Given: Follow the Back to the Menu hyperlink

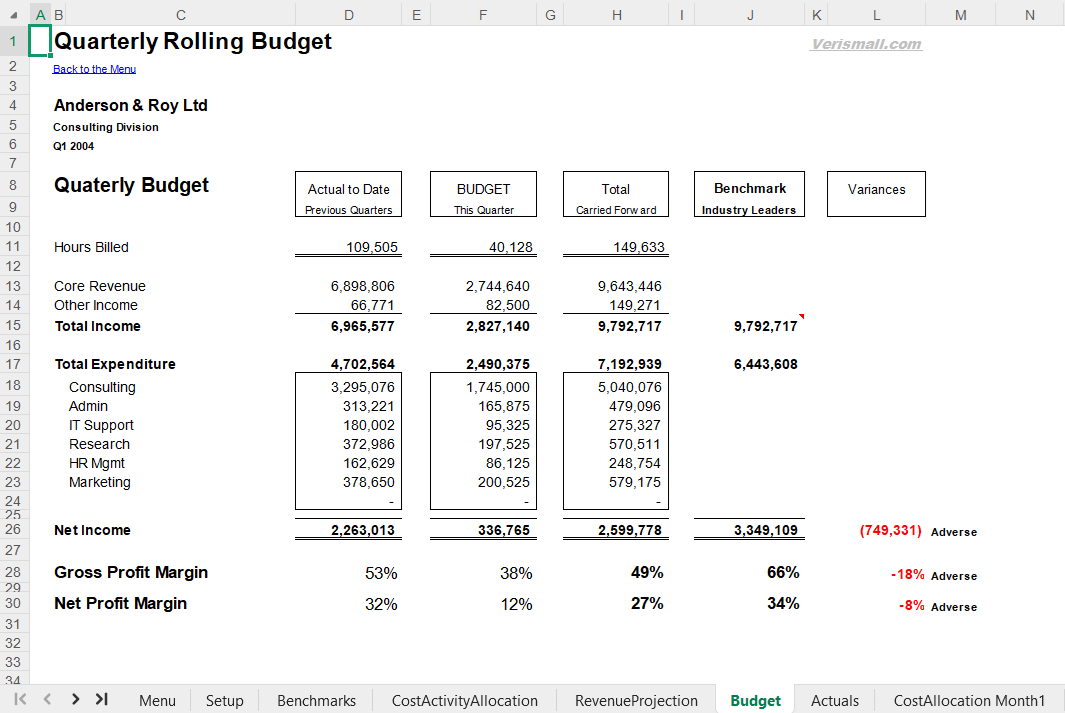Looking at the screenshot, I should (x=94, y=68).
